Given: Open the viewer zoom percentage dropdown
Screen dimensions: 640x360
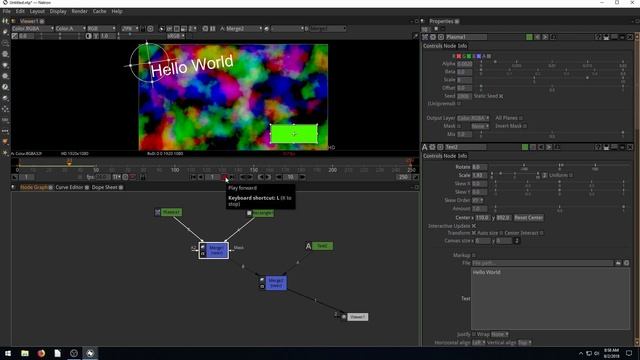Looking at the screenshot, I should [x=130, y=29].
